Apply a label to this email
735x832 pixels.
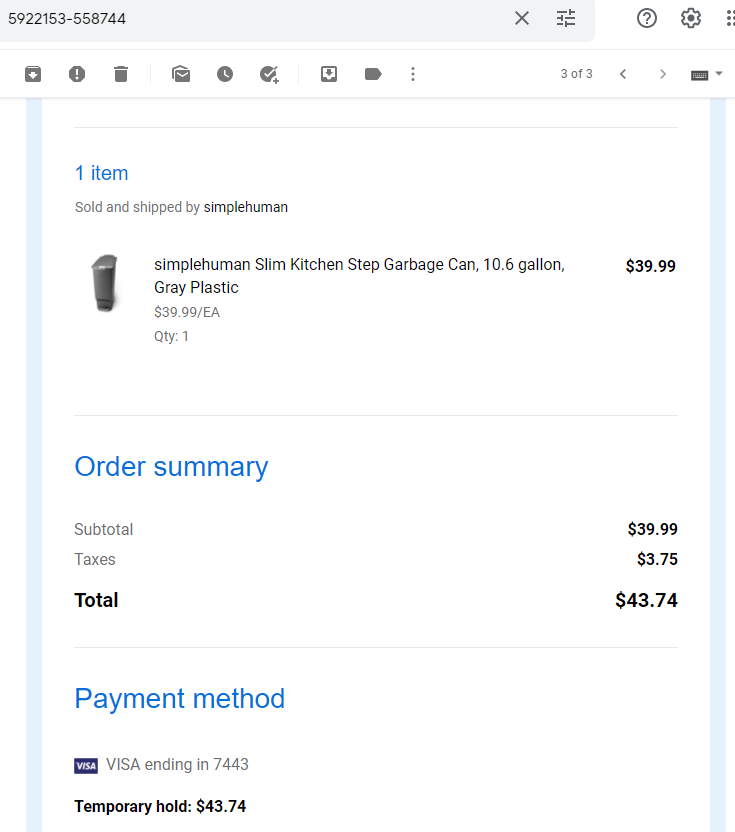click(373, 74)
